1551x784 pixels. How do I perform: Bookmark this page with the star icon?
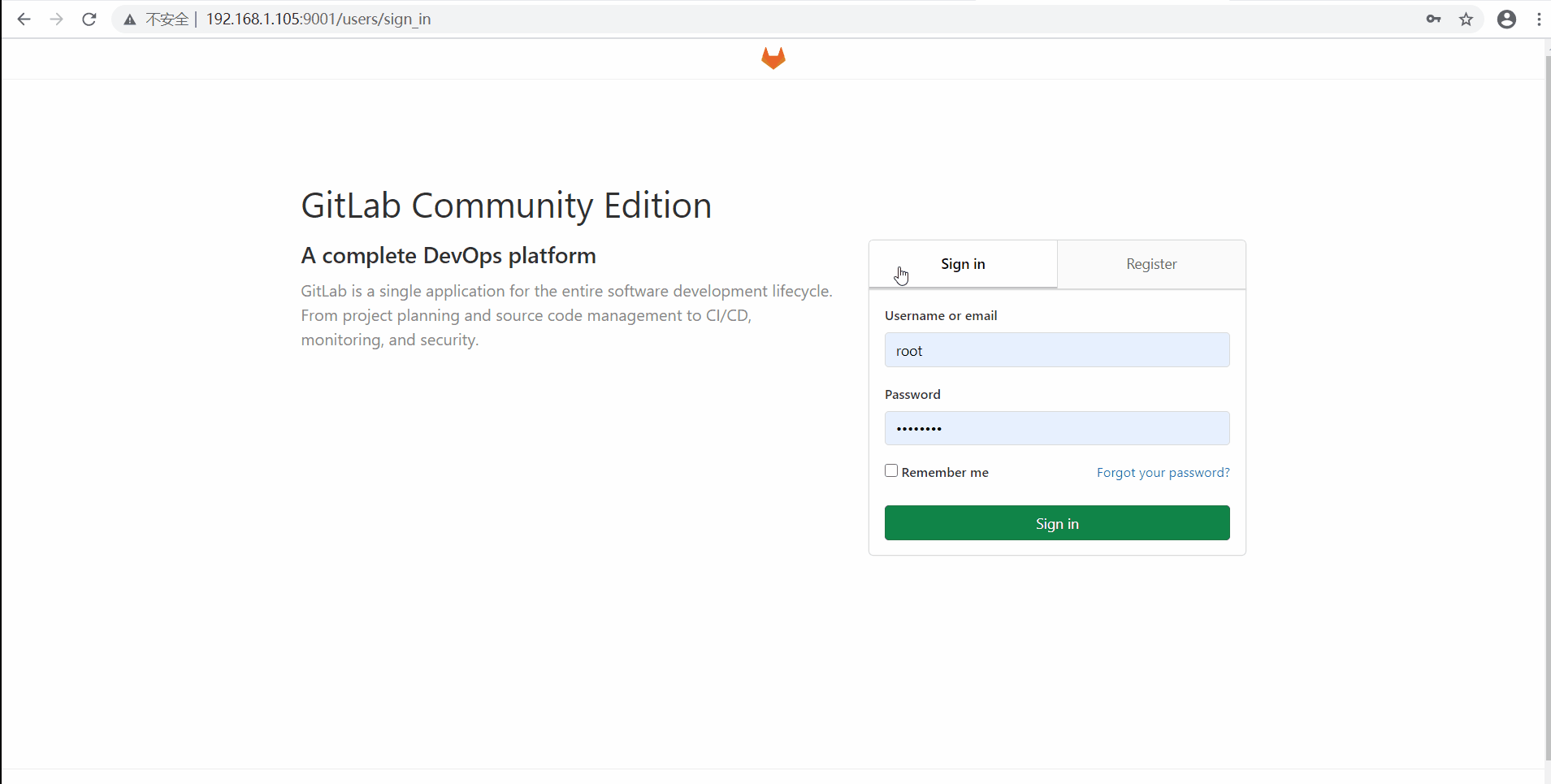(1466, 19)
